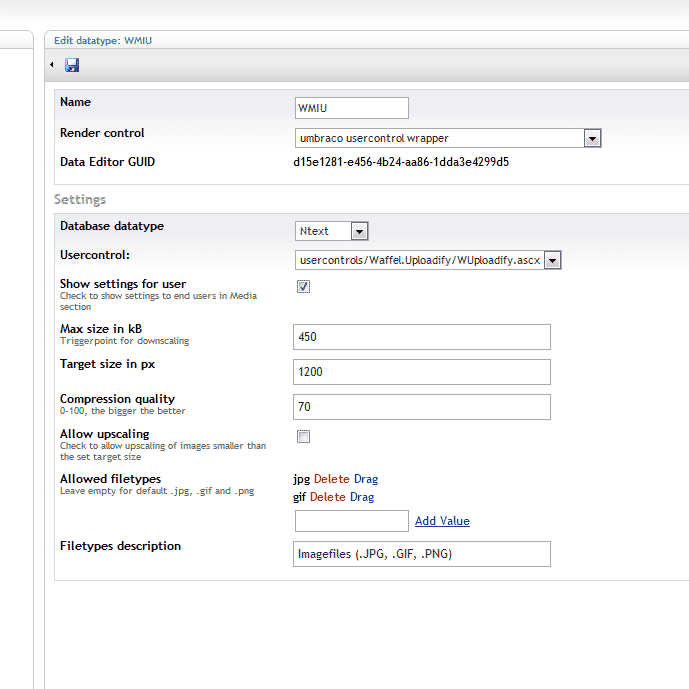Click the save floppy disk icon
Screen dimensions: 689x689
[72, 65]
